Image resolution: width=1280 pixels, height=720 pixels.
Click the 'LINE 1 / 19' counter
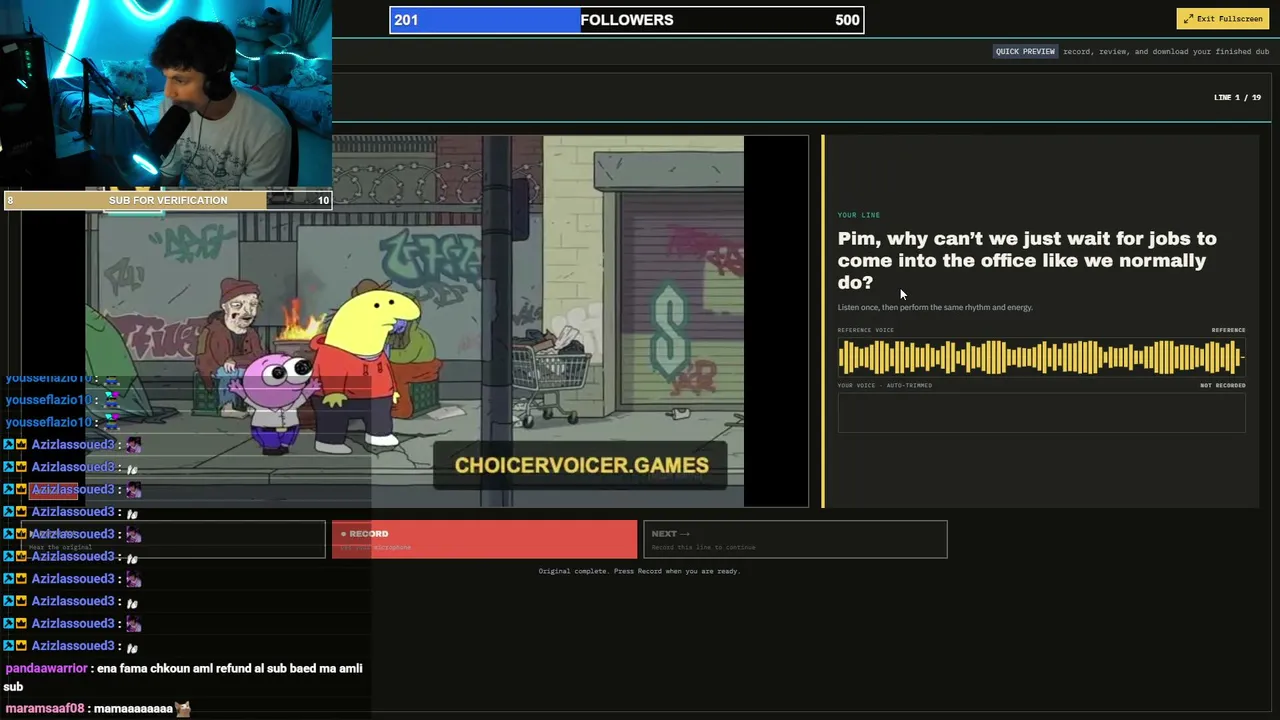pyautogui.click(x=1237, y=97)
